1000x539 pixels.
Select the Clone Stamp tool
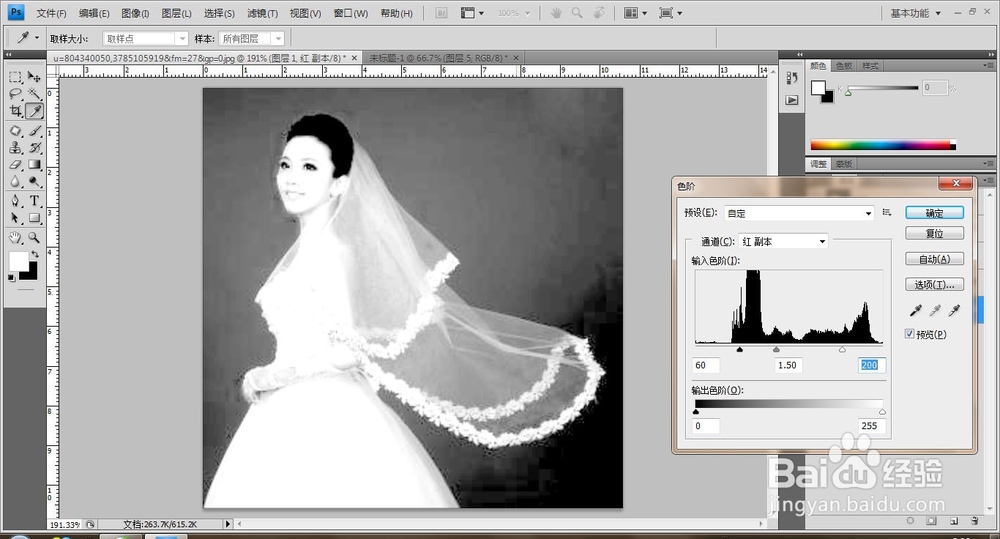[x=15, y=147]
